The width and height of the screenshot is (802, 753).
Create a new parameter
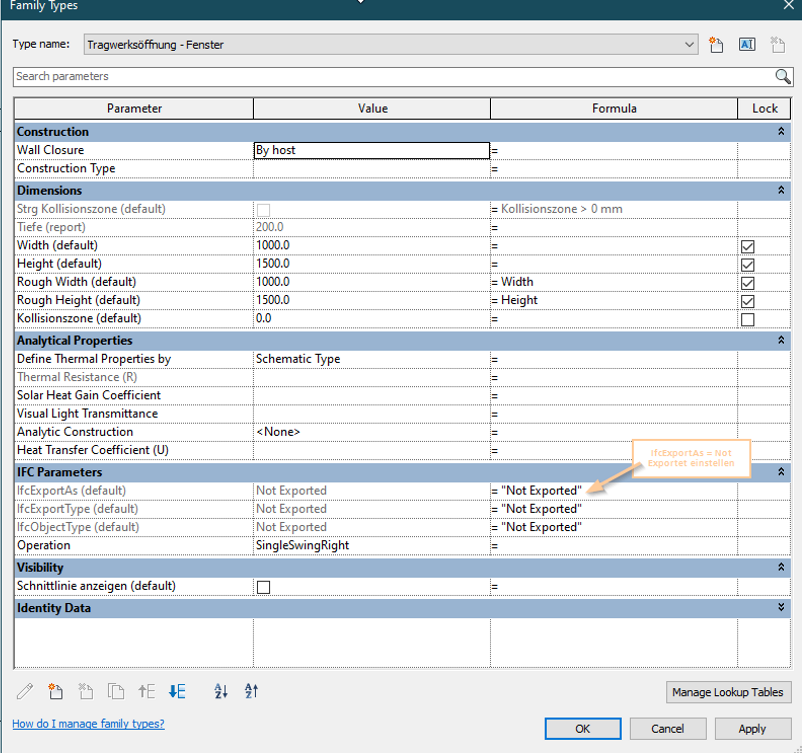(x=55, y=691)
